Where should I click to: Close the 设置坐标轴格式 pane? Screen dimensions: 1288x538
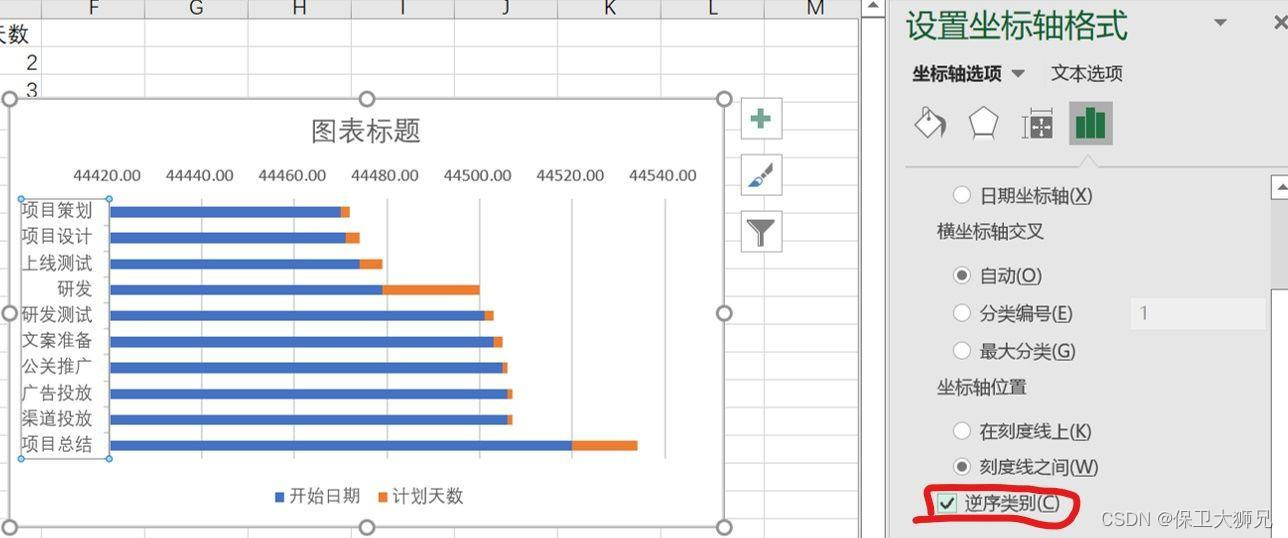coord(1279,24)
